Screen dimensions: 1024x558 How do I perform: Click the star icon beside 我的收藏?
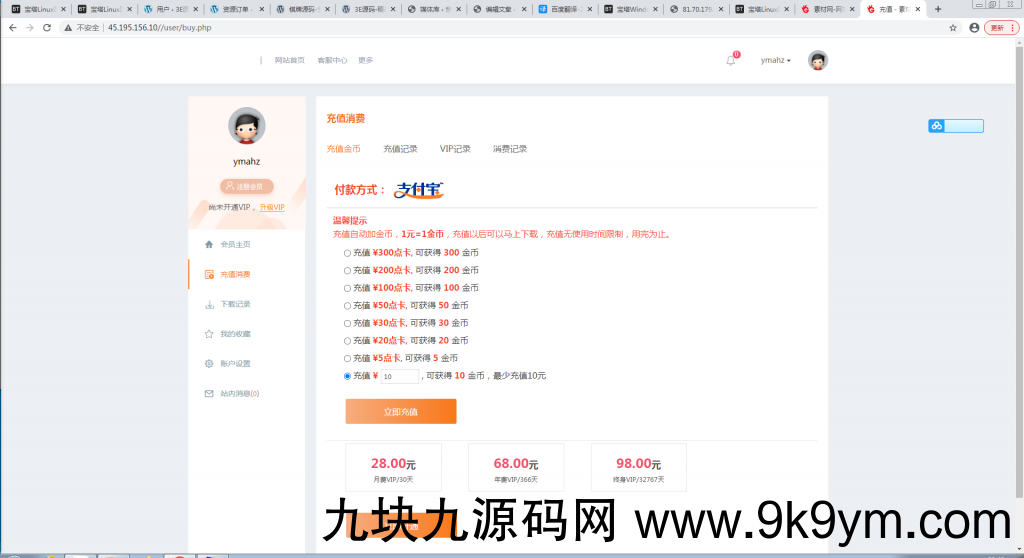coord(209,334)
